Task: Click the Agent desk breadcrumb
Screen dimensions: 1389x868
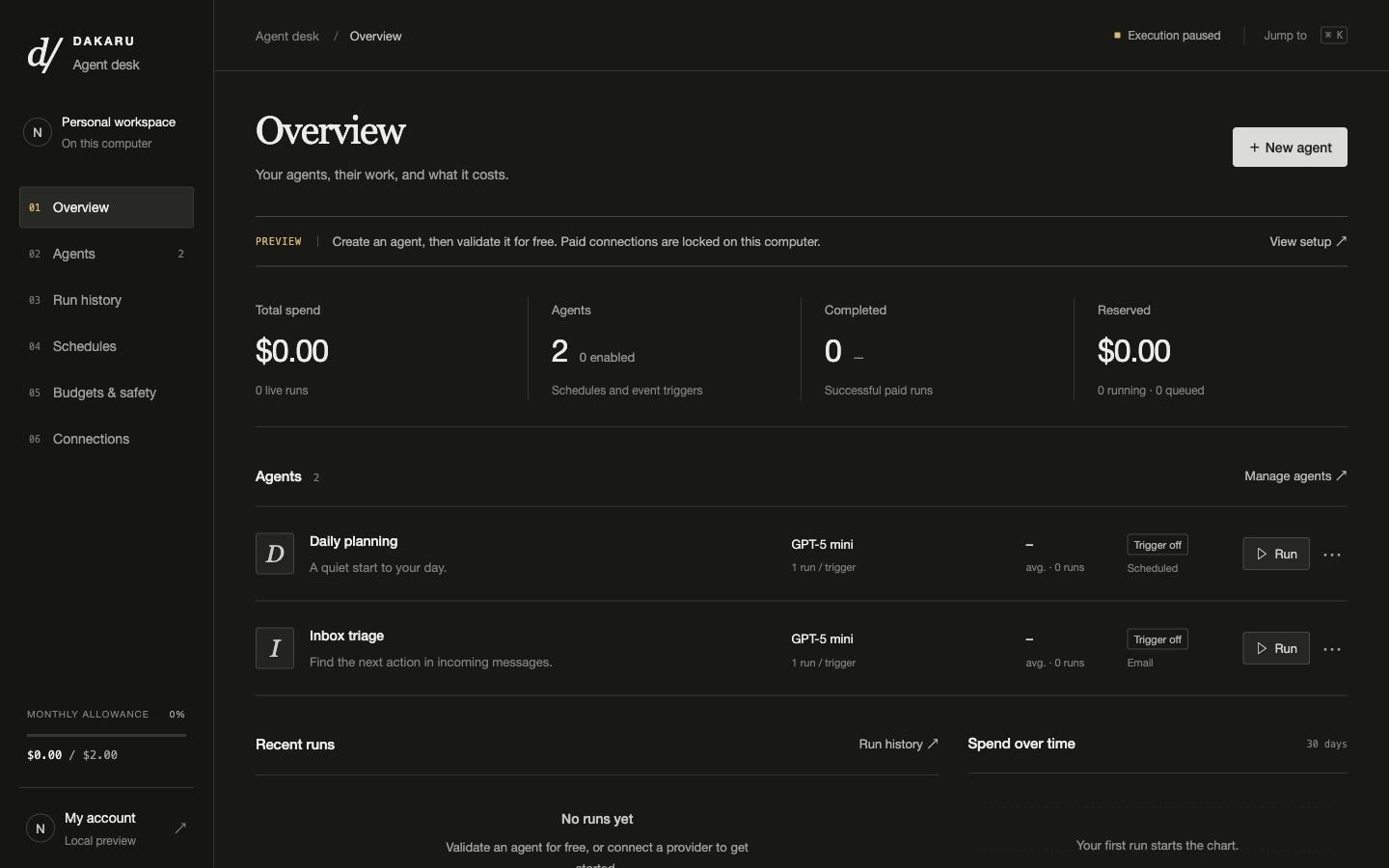Action: (286, 37)
